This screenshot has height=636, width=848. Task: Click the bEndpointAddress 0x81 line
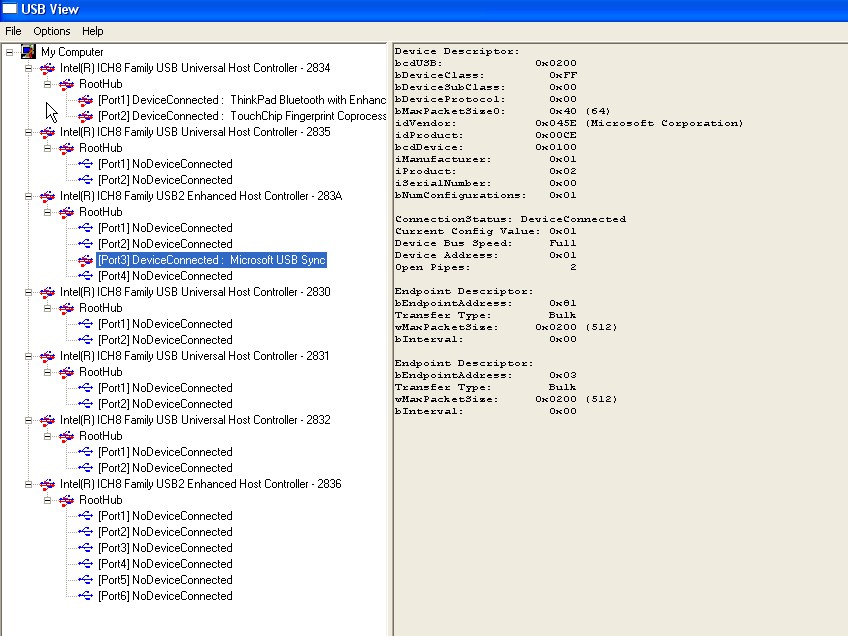[x=485, y=303]
